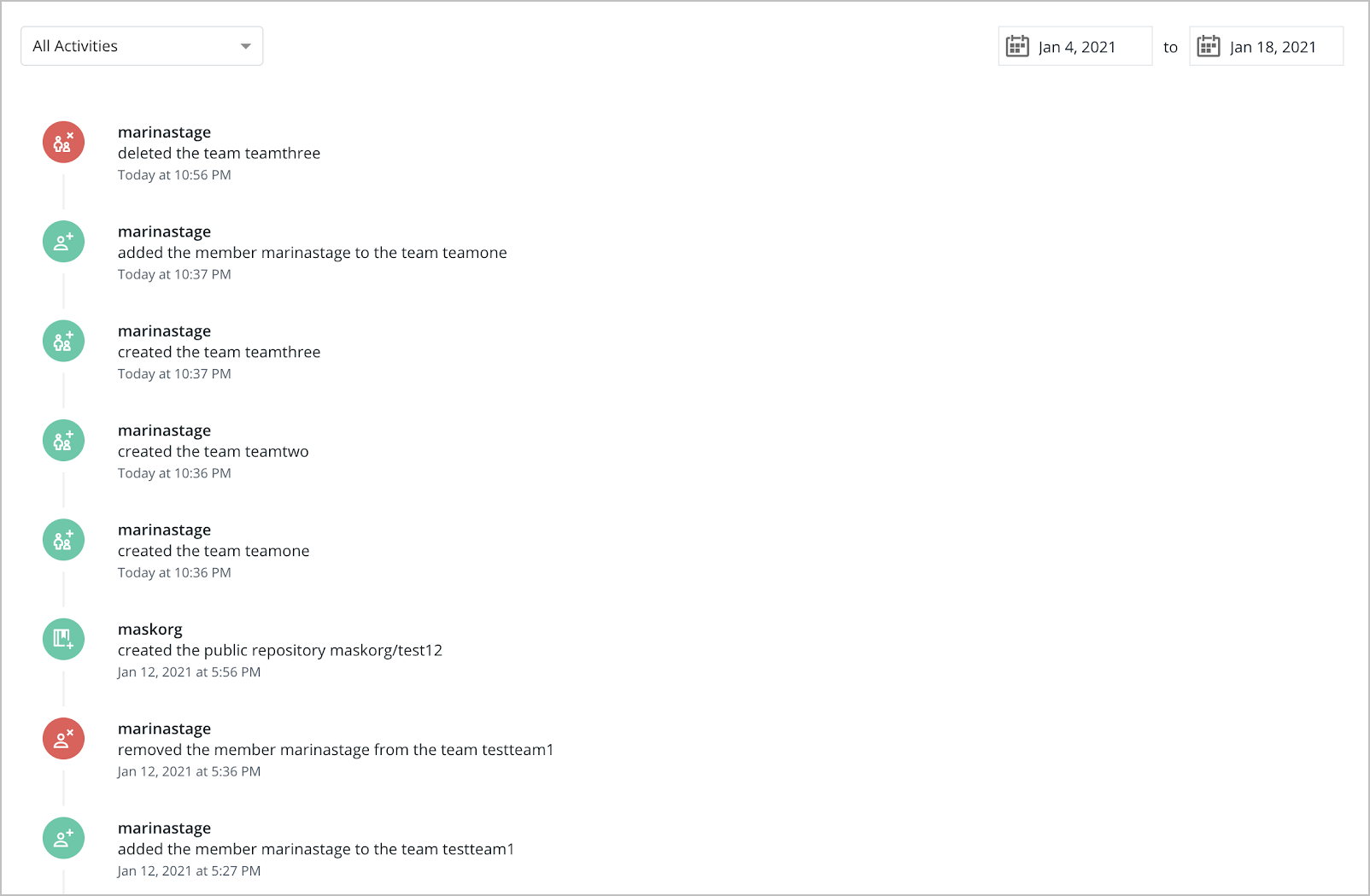The width and height of the screenshot is (1370, 896).
Task: Click marinastage on the deleted teamthree entry
Action: 164,132
